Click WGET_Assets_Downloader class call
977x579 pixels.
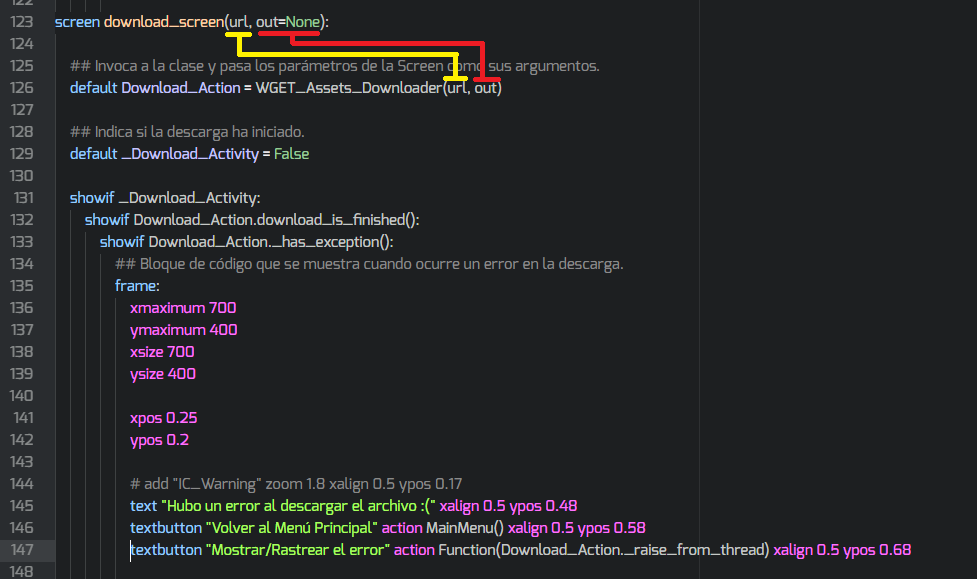[346, 88]
